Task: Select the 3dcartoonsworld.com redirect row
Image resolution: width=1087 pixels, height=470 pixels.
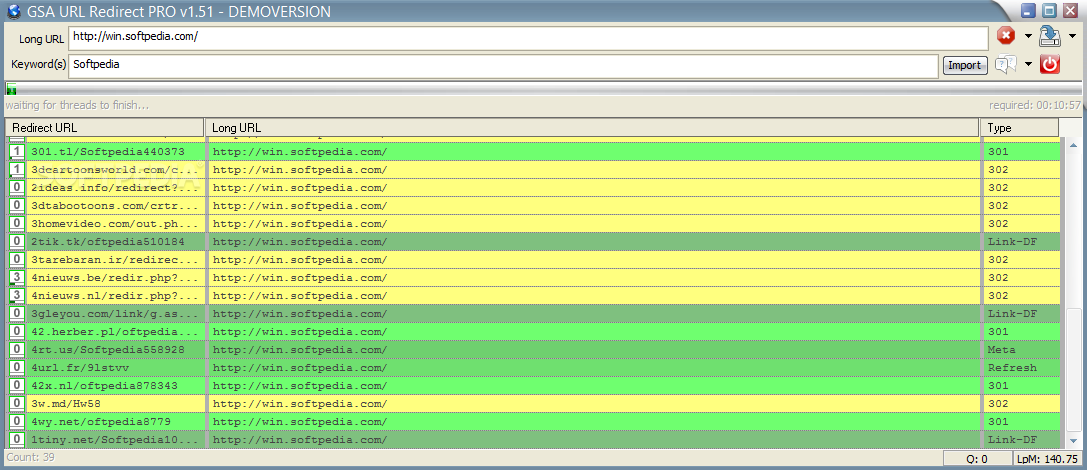Action: click(x=534, y=170)
